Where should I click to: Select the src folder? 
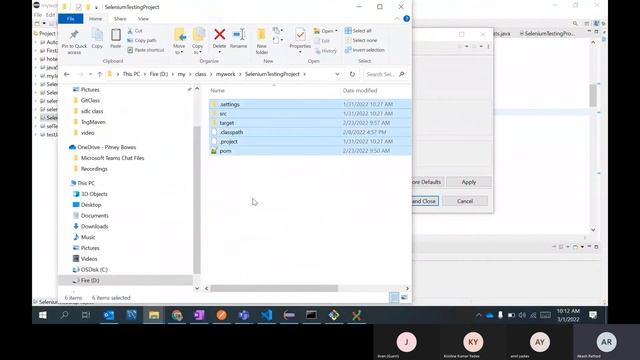click(309, 114)
